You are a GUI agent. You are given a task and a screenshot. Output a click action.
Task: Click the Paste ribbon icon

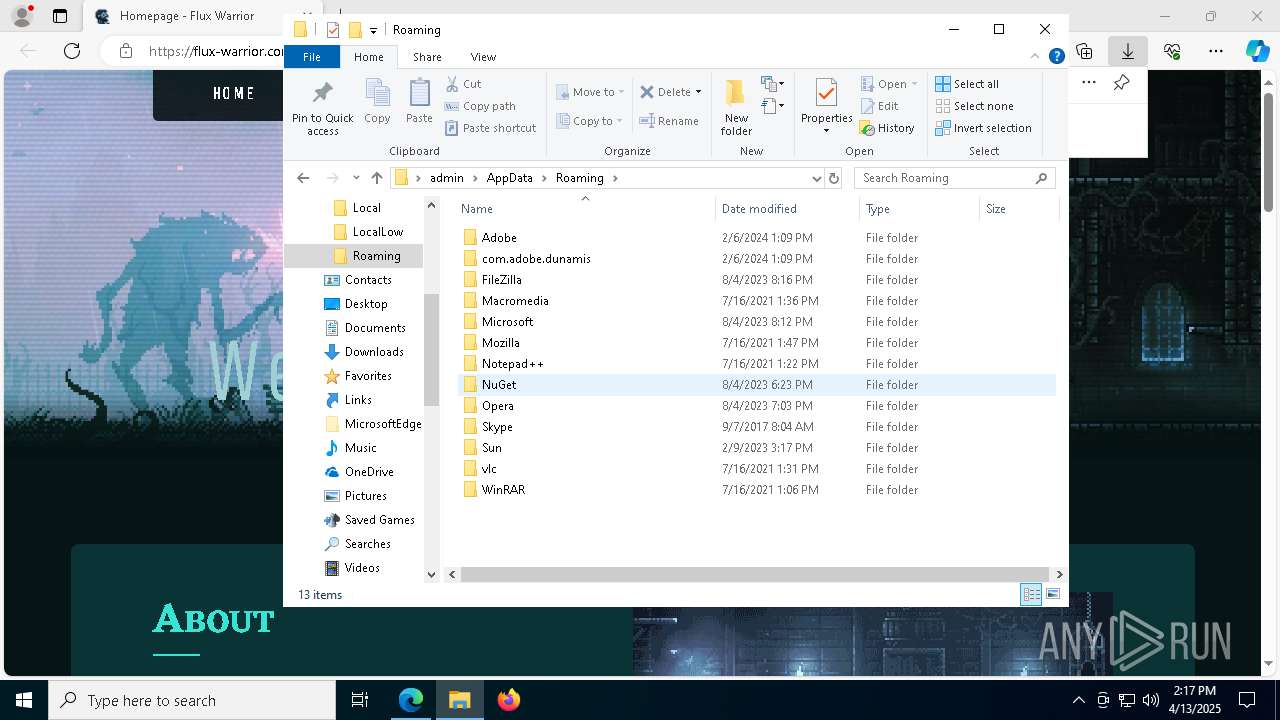(419, 102)
